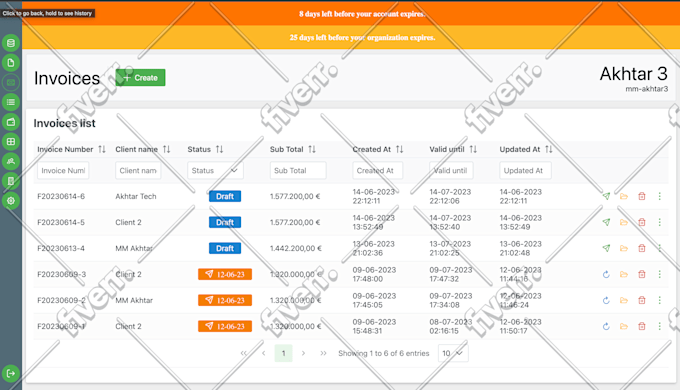Open more options for invoice F20230614-5

pos(660,222)
